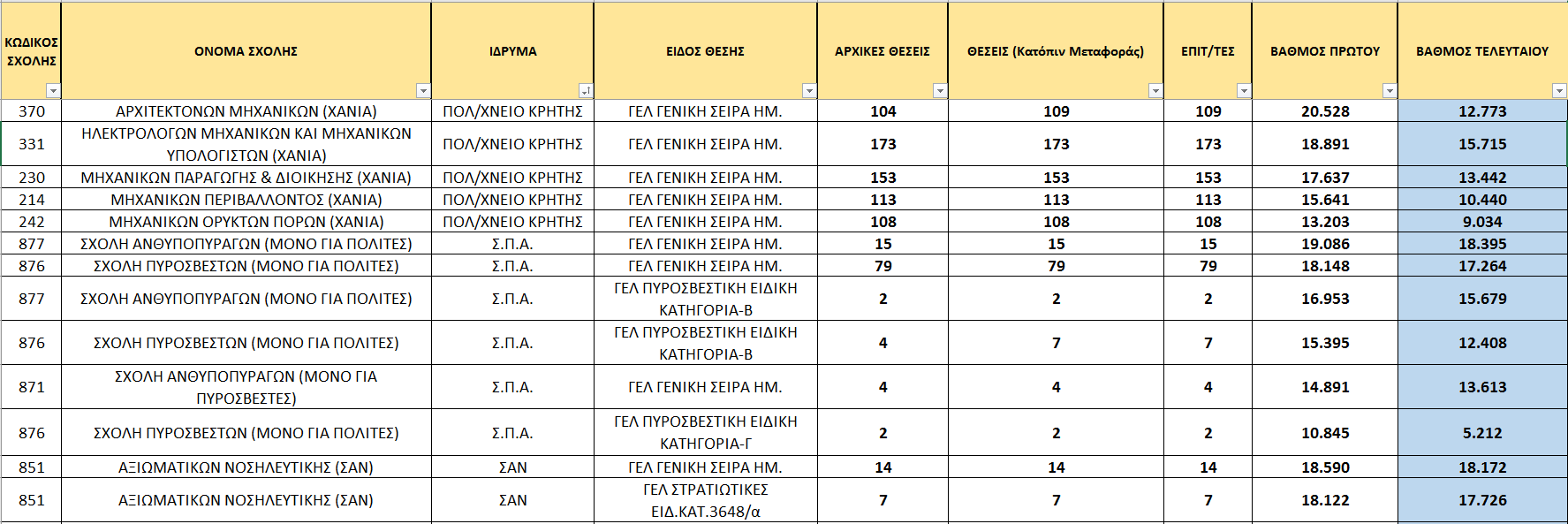Click first grade value 10.845
The image size is (1568, 524).
pyautogui.click(x=1325, y=433)
